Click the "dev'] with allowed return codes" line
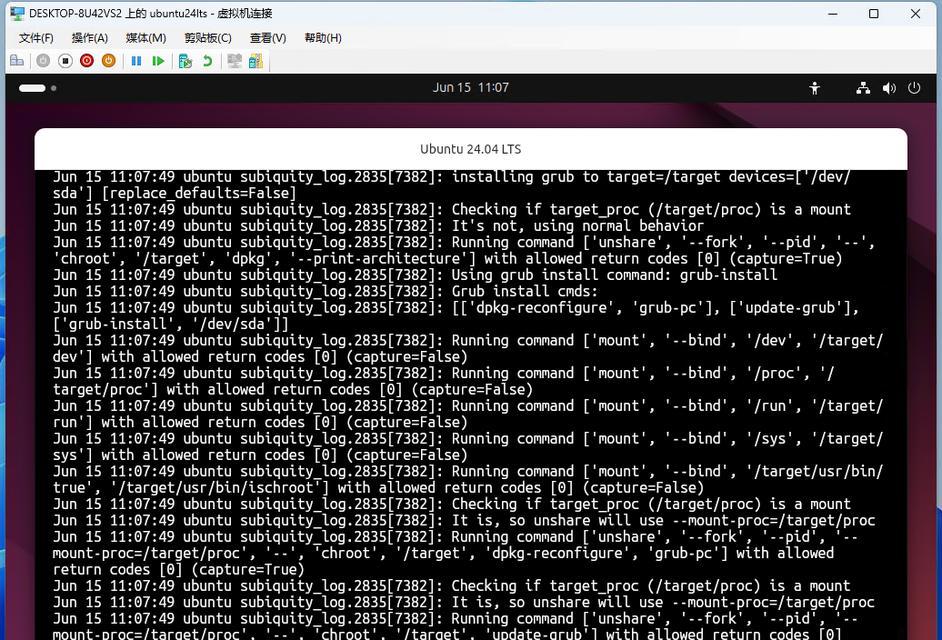The width and height of the screenshot is (942, 640). tap(260, 357)
